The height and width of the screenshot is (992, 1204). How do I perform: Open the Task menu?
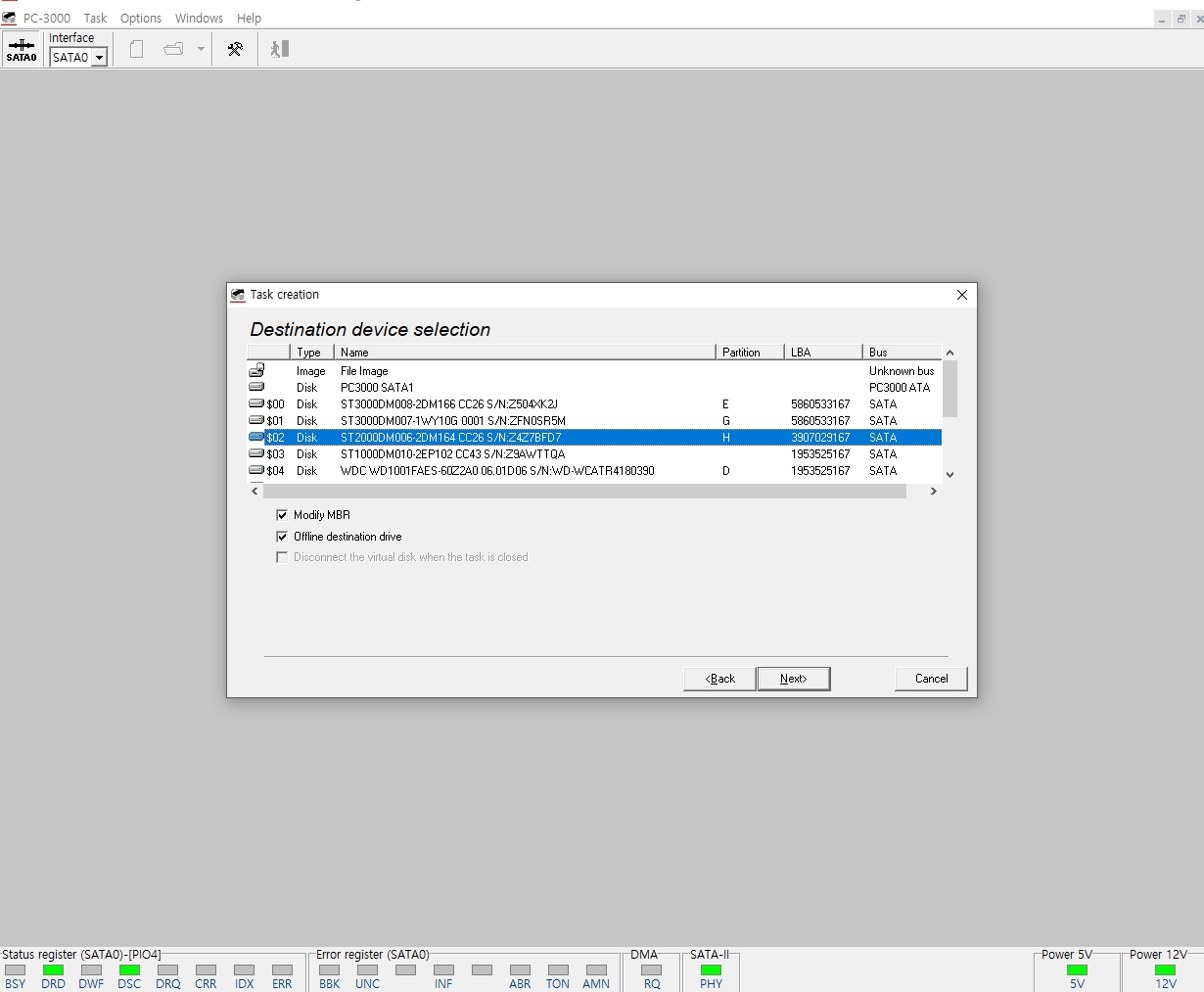pos(95,18)
